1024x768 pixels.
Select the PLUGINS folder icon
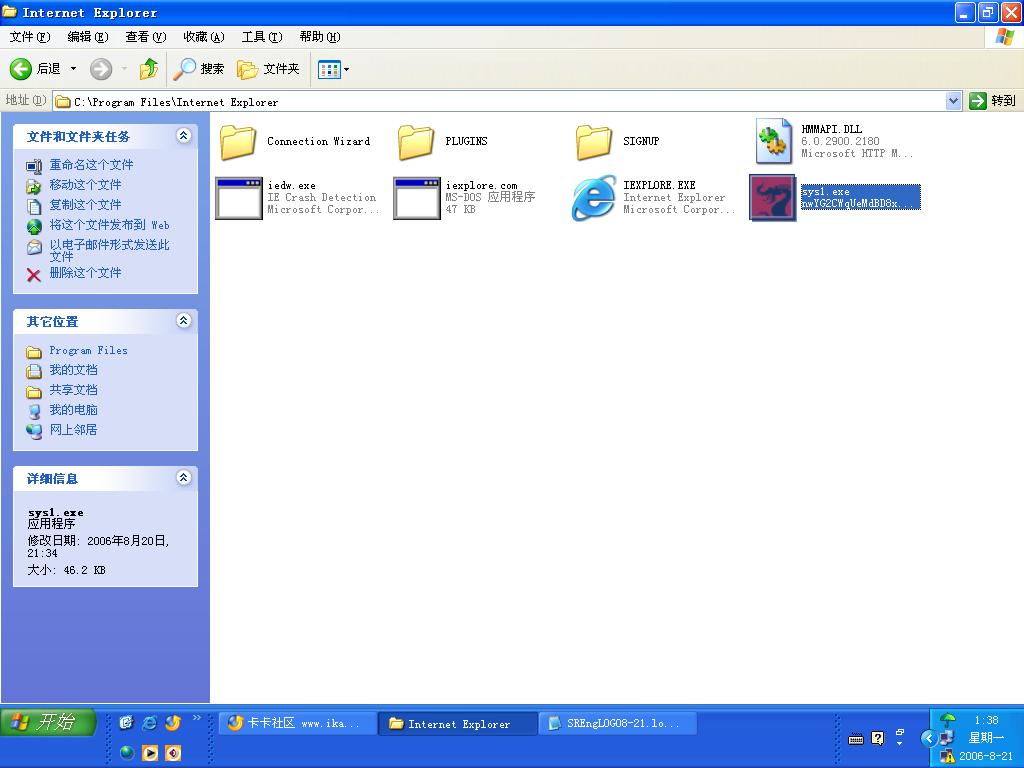416,142
